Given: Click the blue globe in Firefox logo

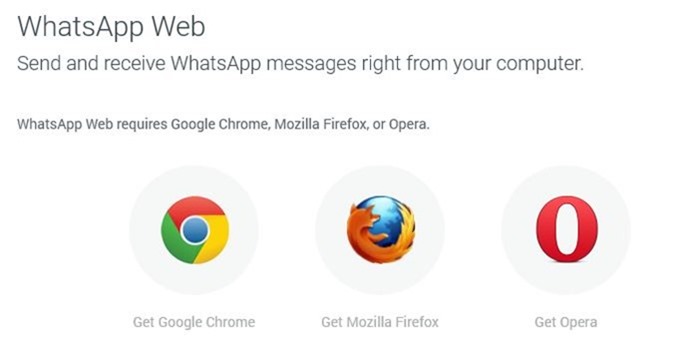Looking at the screenshot, I should [x=388, y=220].
